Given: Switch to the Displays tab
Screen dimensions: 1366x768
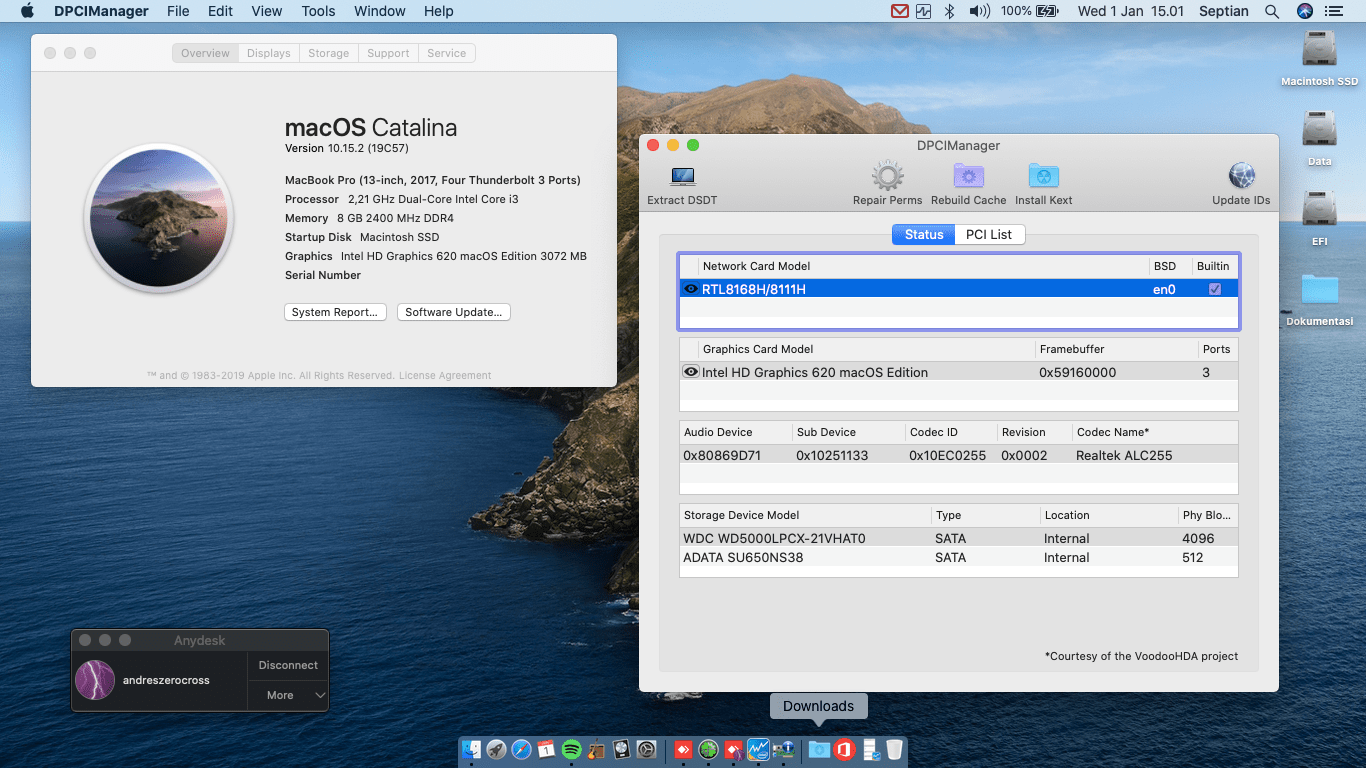Looking at the screenshot, I should click(269, 53).
